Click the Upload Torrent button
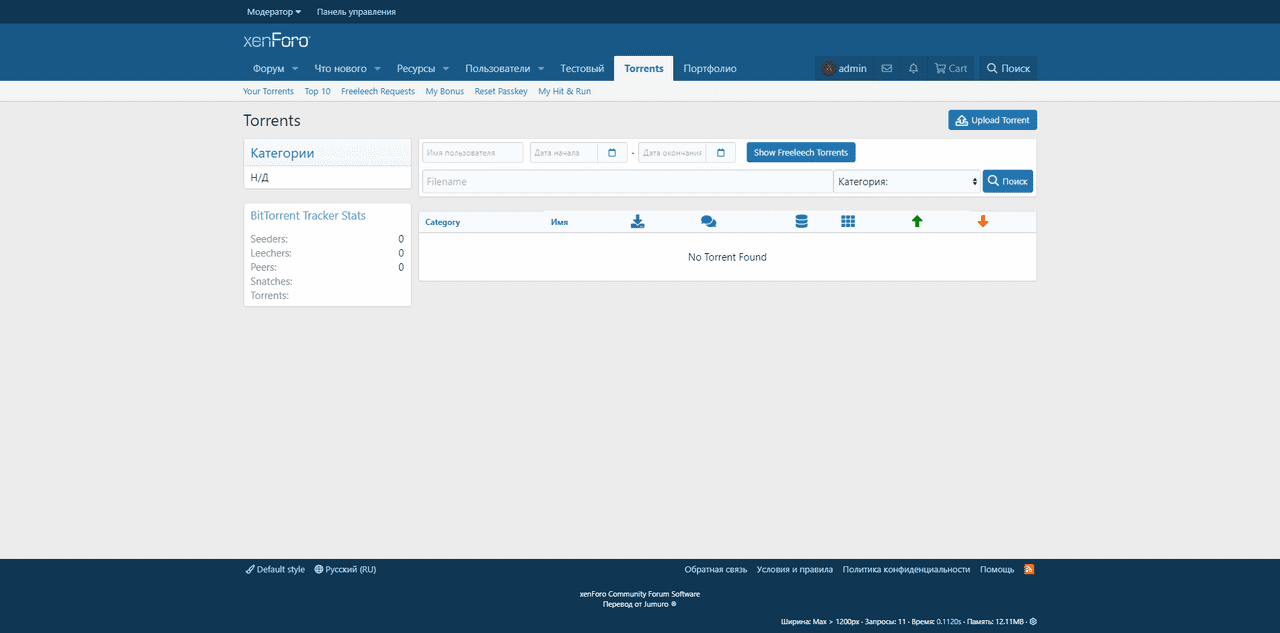 click(992, 120)
